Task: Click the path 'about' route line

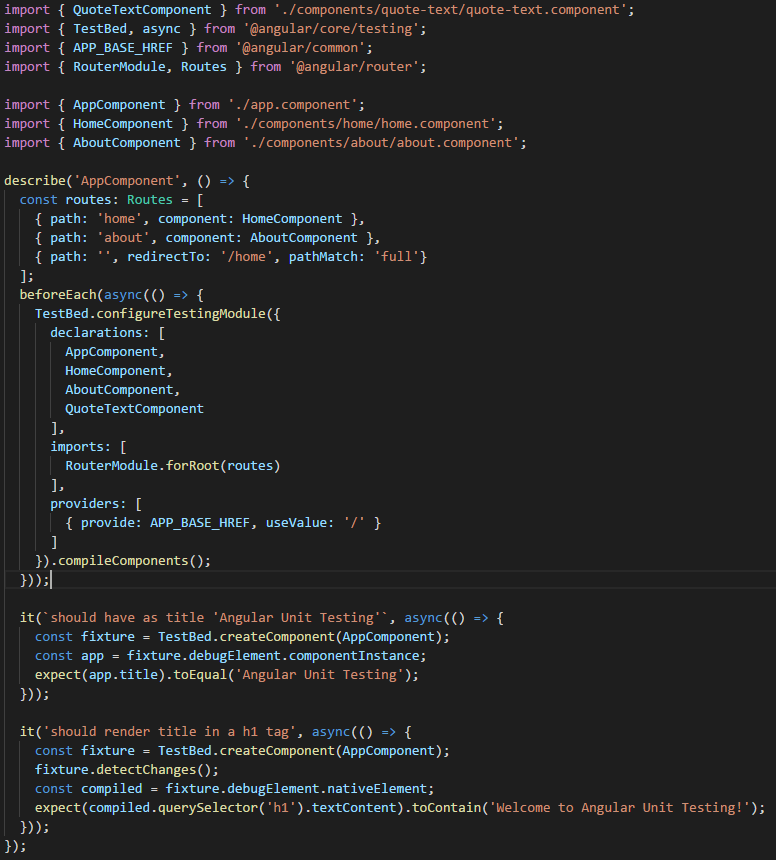Action: (207, 238)
